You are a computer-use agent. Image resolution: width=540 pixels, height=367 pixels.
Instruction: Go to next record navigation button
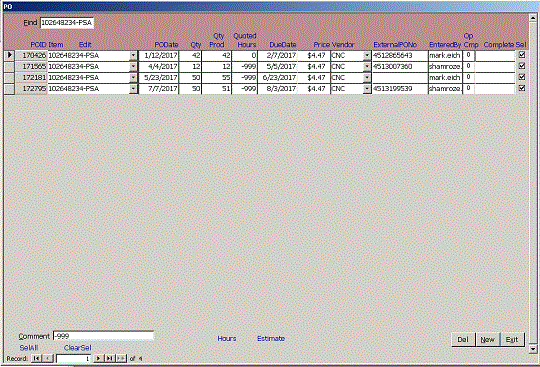coord(98,358)
